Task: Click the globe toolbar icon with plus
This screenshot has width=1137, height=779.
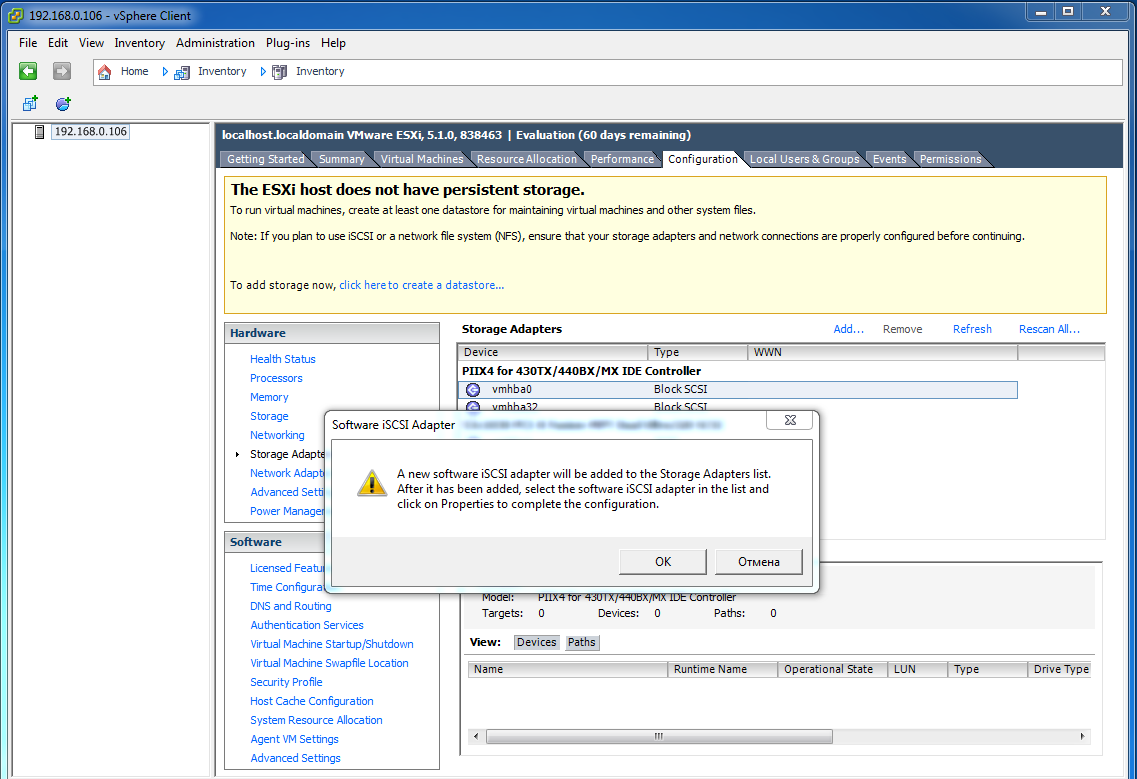Action: tap(63, 104)
